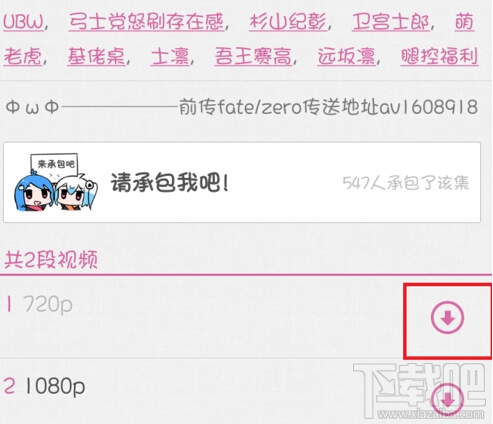Click the 共2段视频 section header
Image resolution: width=493 pixels, height=424 pixels.
click(x=51, y=260)
